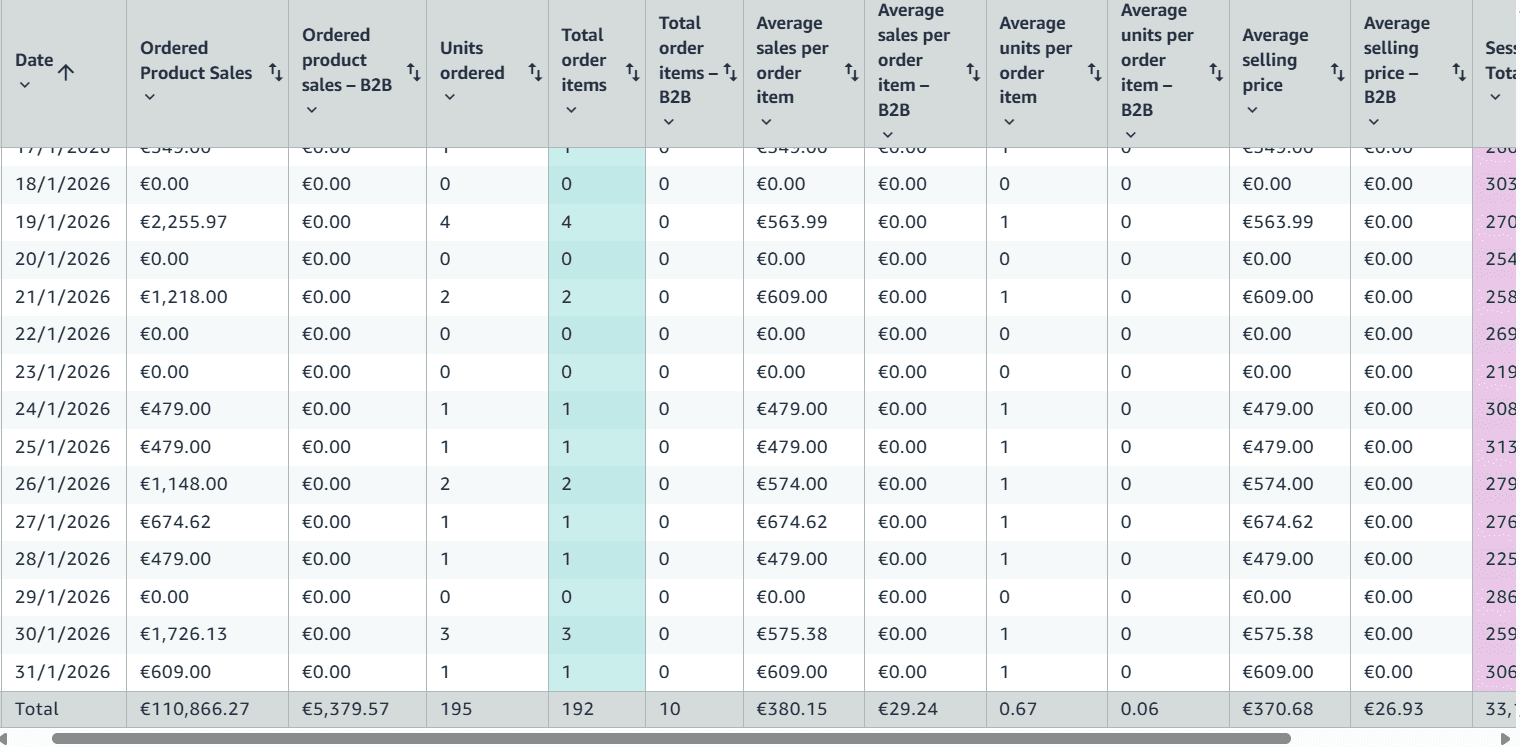Expand chevron below Average selling price header
Screen dimensions: 1520x747
coord(1252,109)
